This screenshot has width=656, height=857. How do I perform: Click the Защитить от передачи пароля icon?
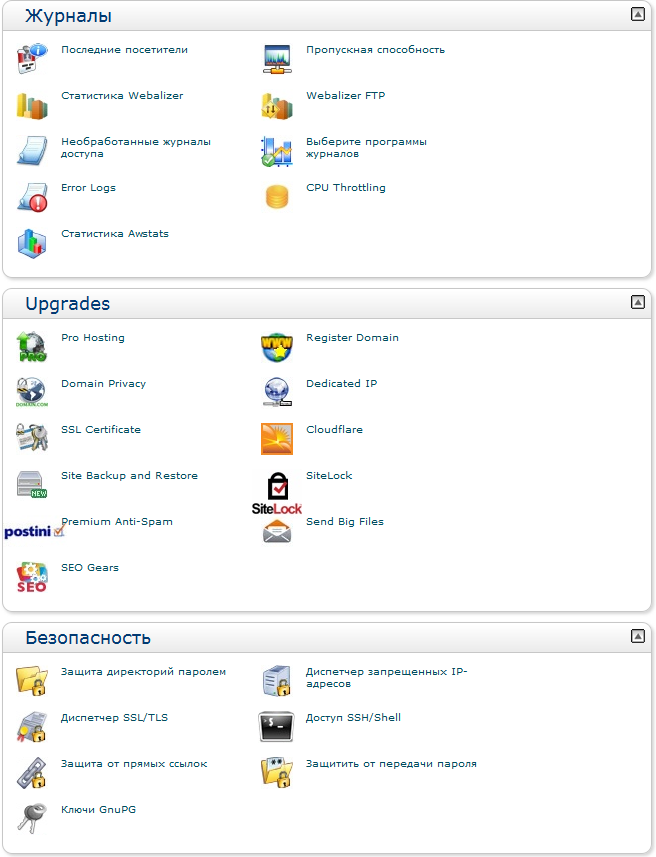point(277,772)
